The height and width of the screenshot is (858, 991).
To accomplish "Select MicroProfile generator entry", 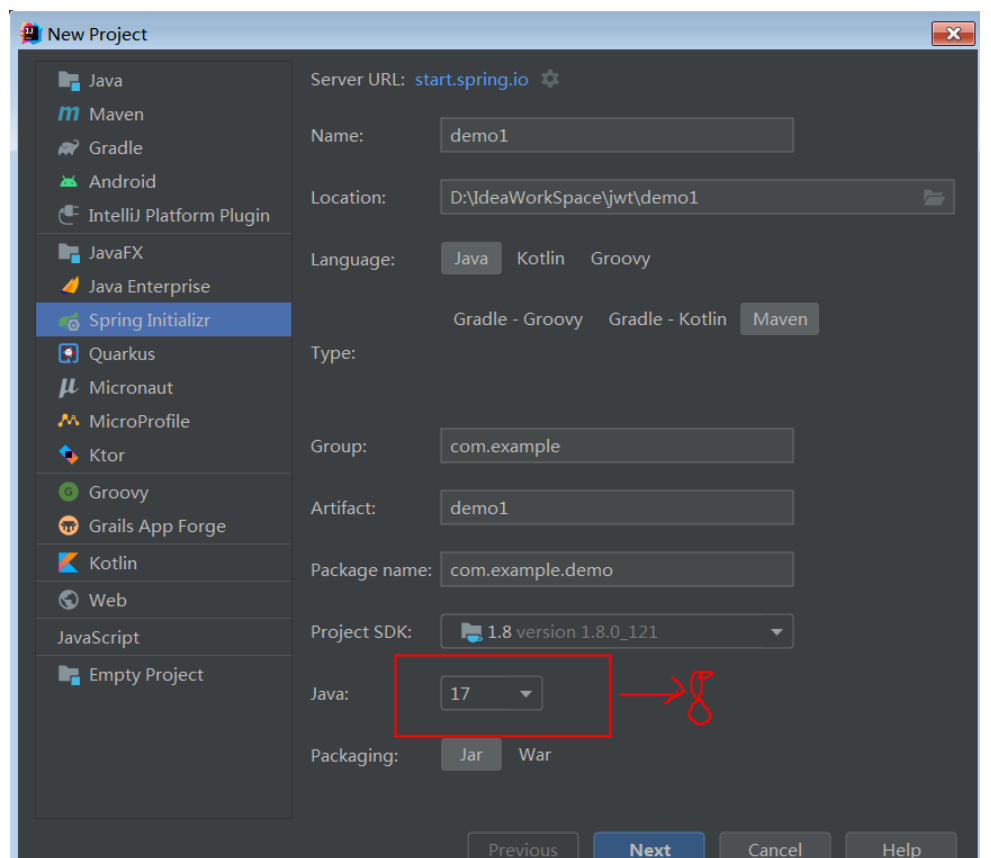I will pos(164,421).
